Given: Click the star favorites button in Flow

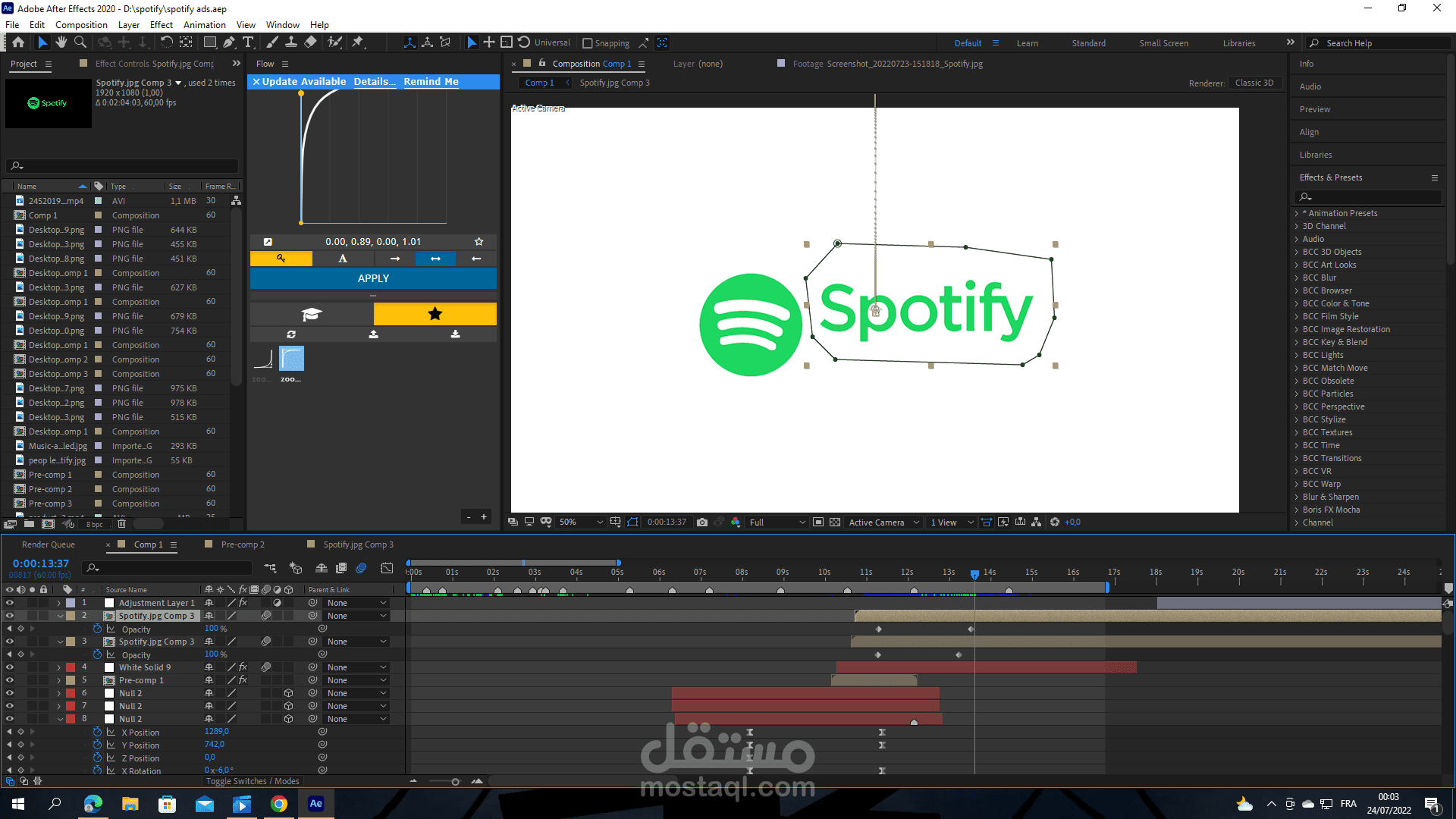Looking at the screenshot, I should click(x=435, y=314).
